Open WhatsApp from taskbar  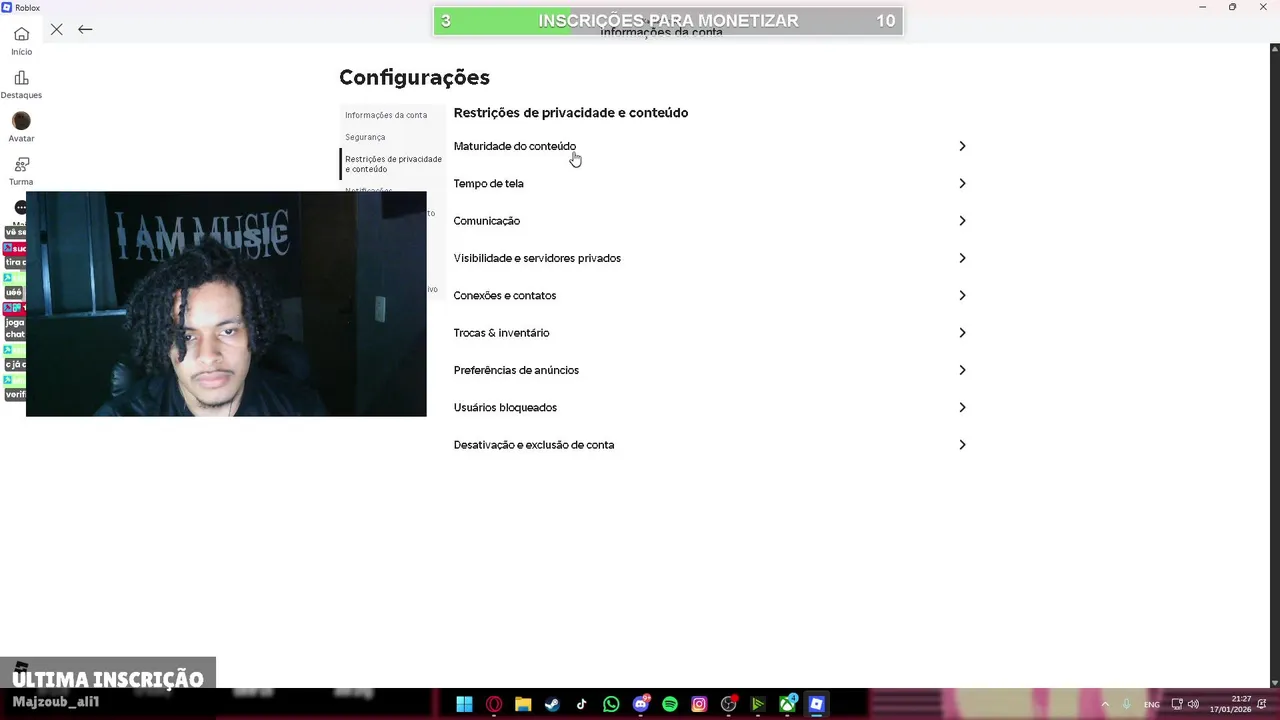point(611,704)
